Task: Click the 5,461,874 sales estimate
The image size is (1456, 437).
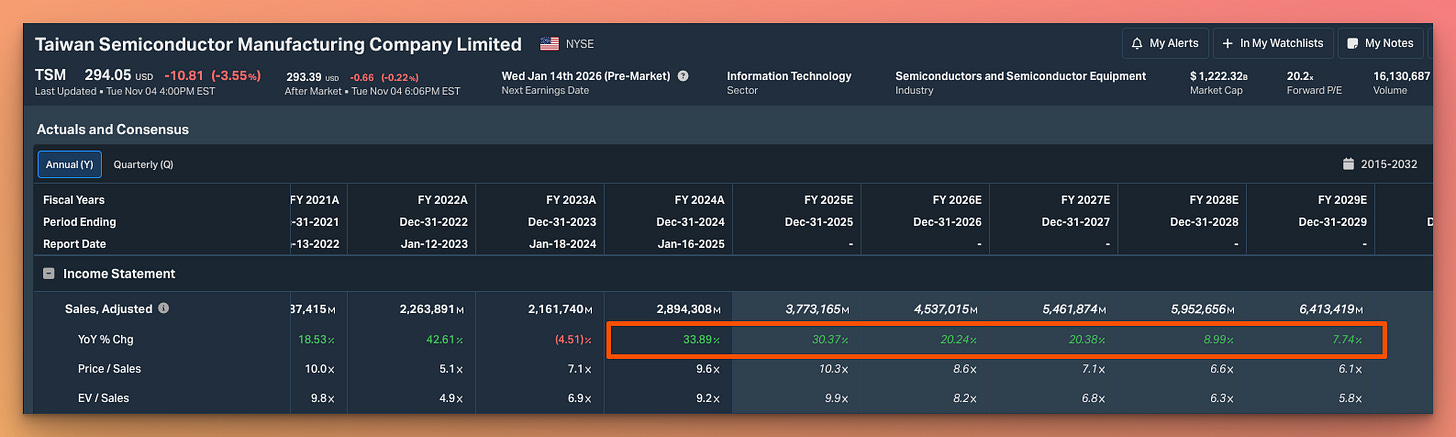Action: tap(1074, 309)
